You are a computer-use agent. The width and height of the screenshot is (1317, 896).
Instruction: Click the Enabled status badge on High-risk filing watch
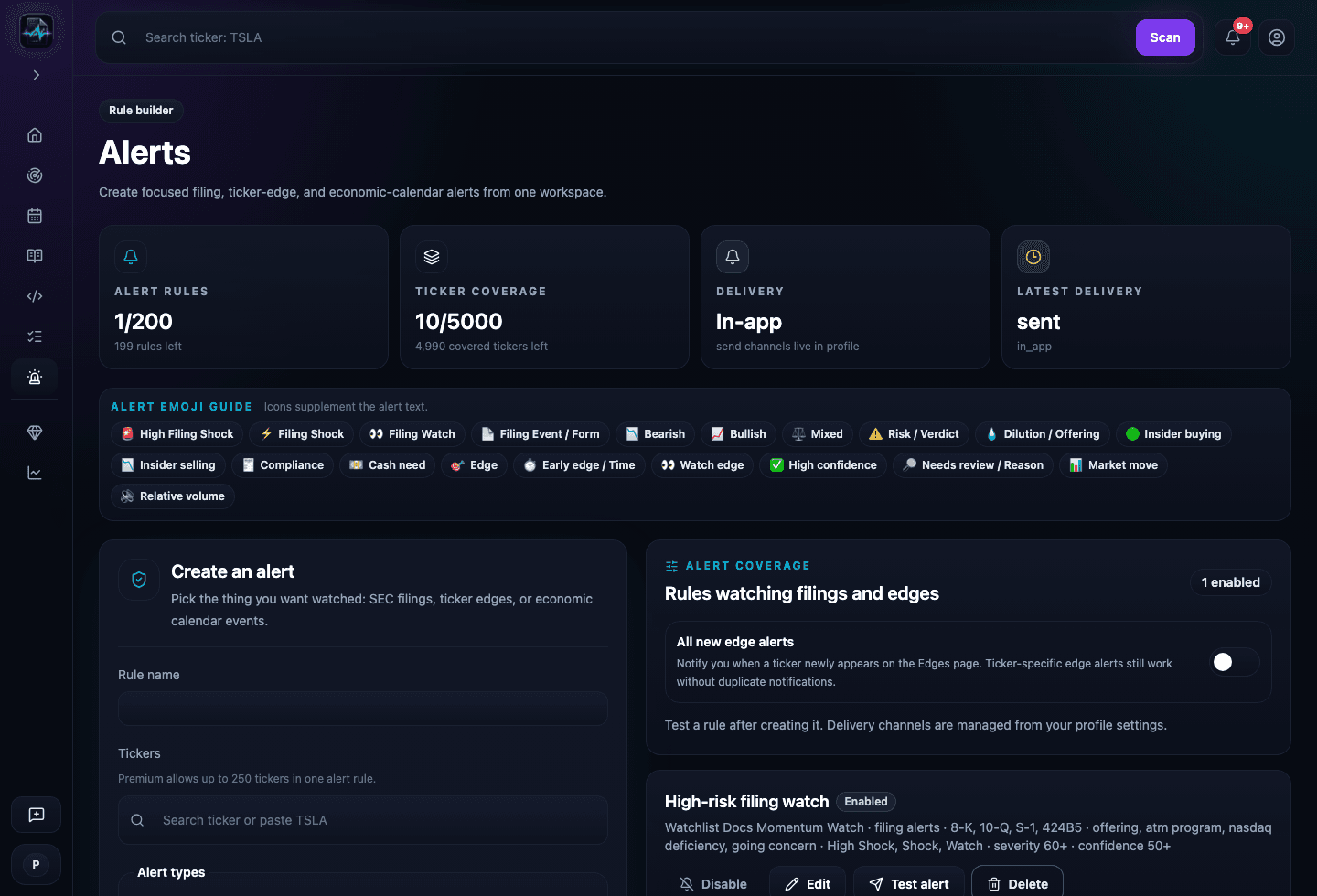[866, 802]
